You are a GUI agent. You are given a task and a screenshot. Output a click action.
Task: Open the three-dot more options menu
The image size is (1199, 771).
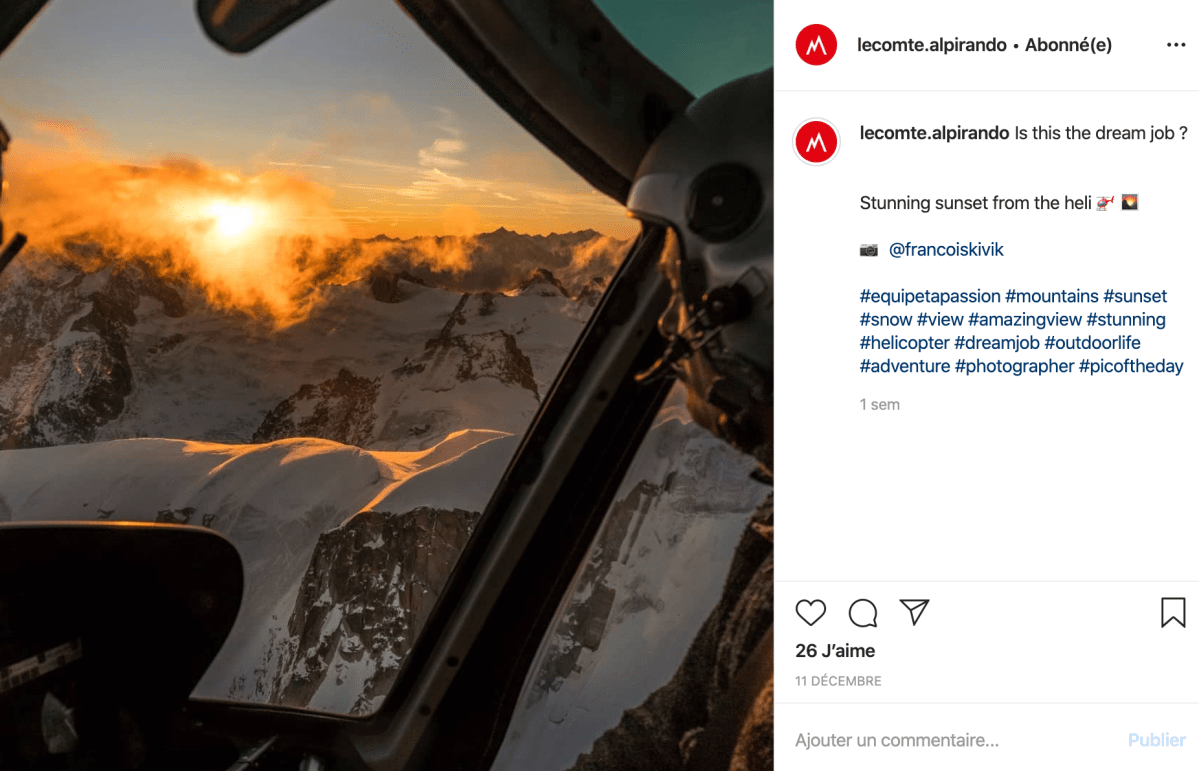pyautogui.click(x=1176, y=45)
